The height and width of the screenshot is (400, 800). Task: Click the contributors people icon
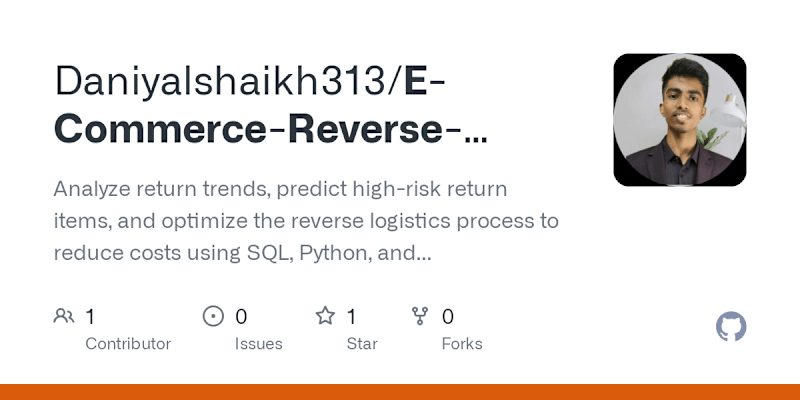click(64, 316)
